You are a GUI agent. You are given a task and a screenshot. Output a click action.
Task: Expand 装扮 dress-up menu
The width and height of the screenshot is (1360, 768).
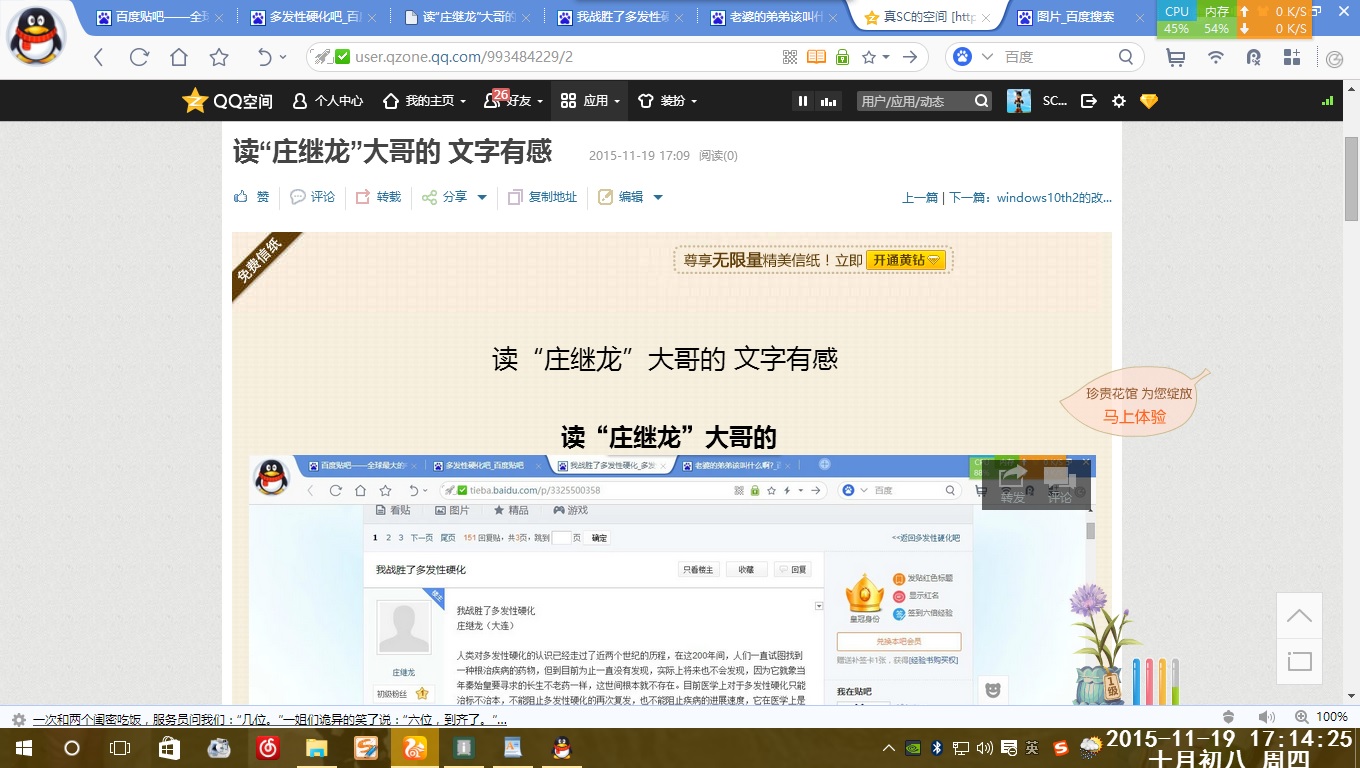click(x=667, y=101)
